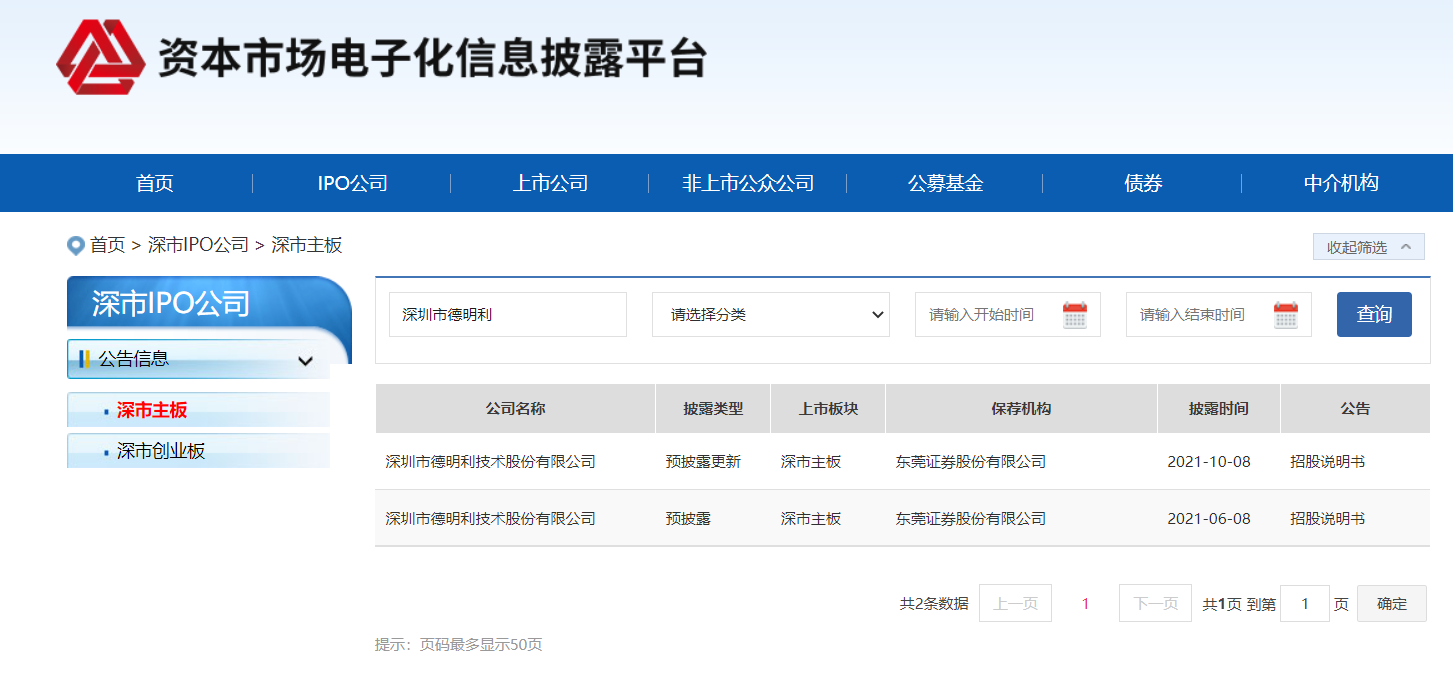Screen dimensions: 1453x692
Task: Focus the 请输入结束时间 date field
Action: [1219, 314]
